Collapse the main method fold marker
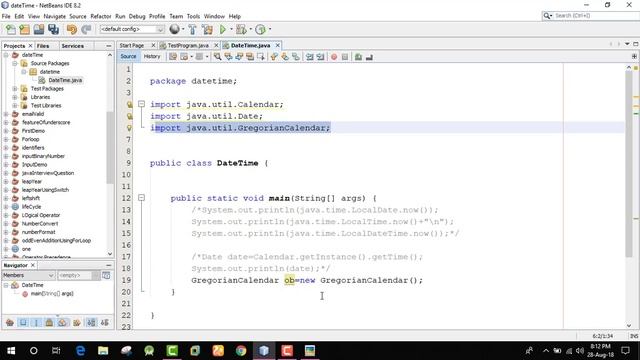Image resolution: width=640 pixels, height=360 pixels. [141, 198]
